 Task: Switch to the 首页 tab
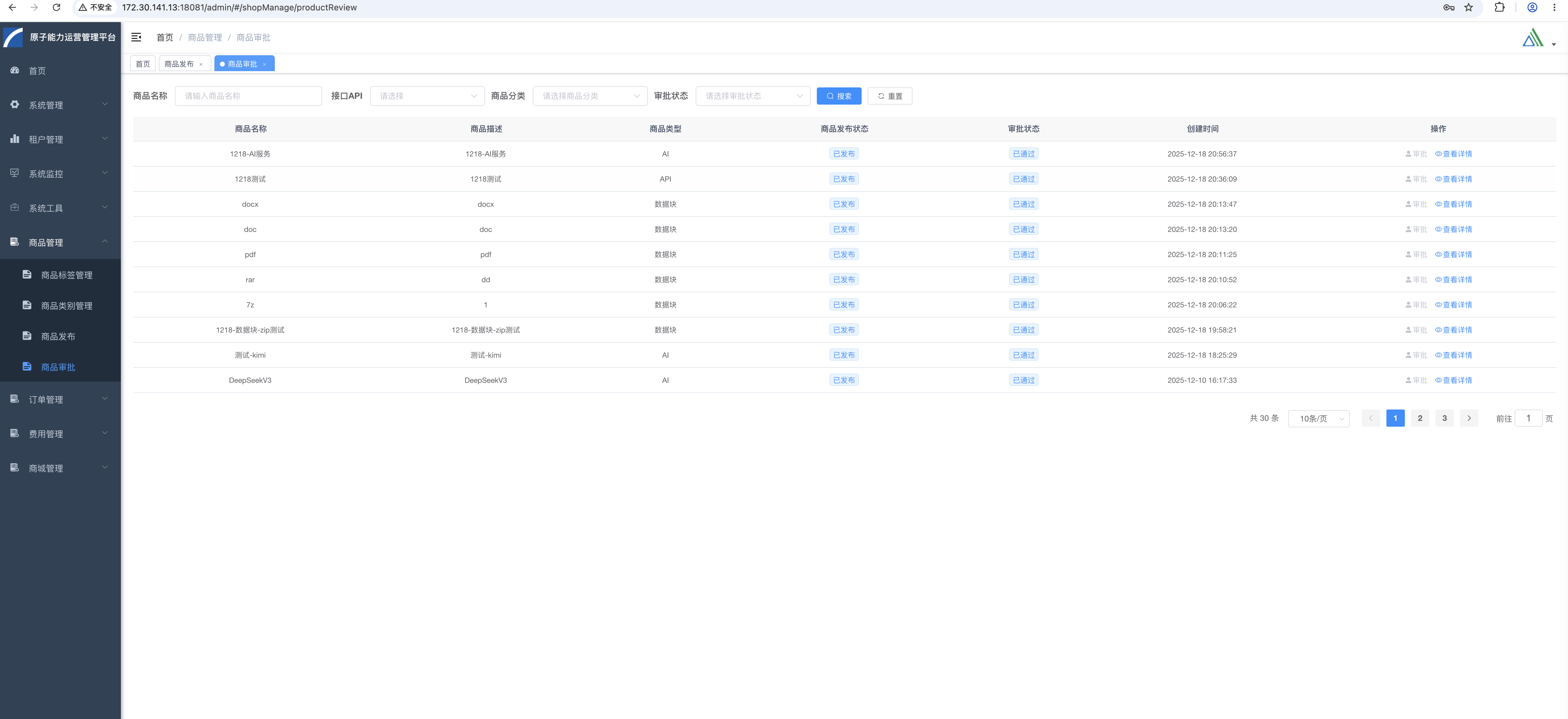click(x=143, y=64)
